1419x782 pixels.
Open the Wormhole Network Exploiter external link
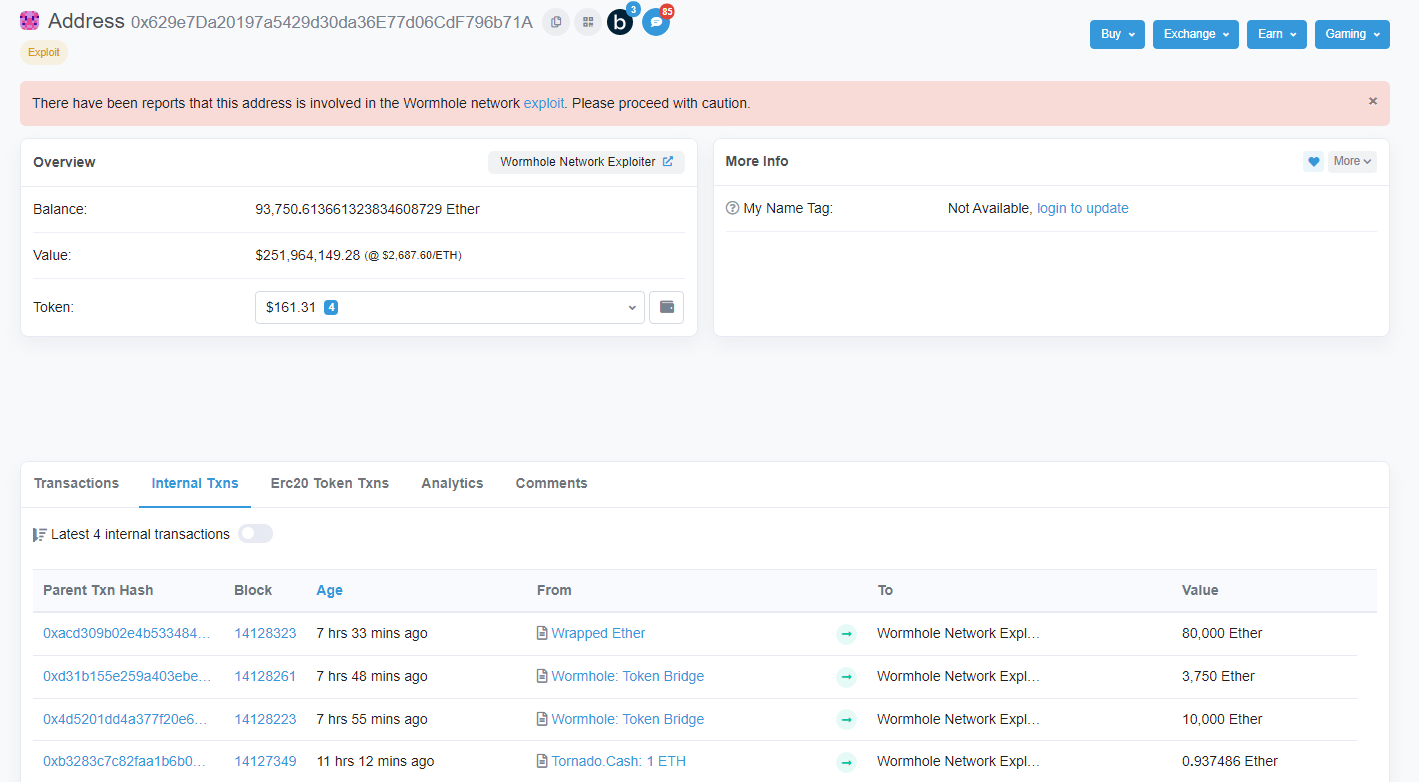coord(586,162)
